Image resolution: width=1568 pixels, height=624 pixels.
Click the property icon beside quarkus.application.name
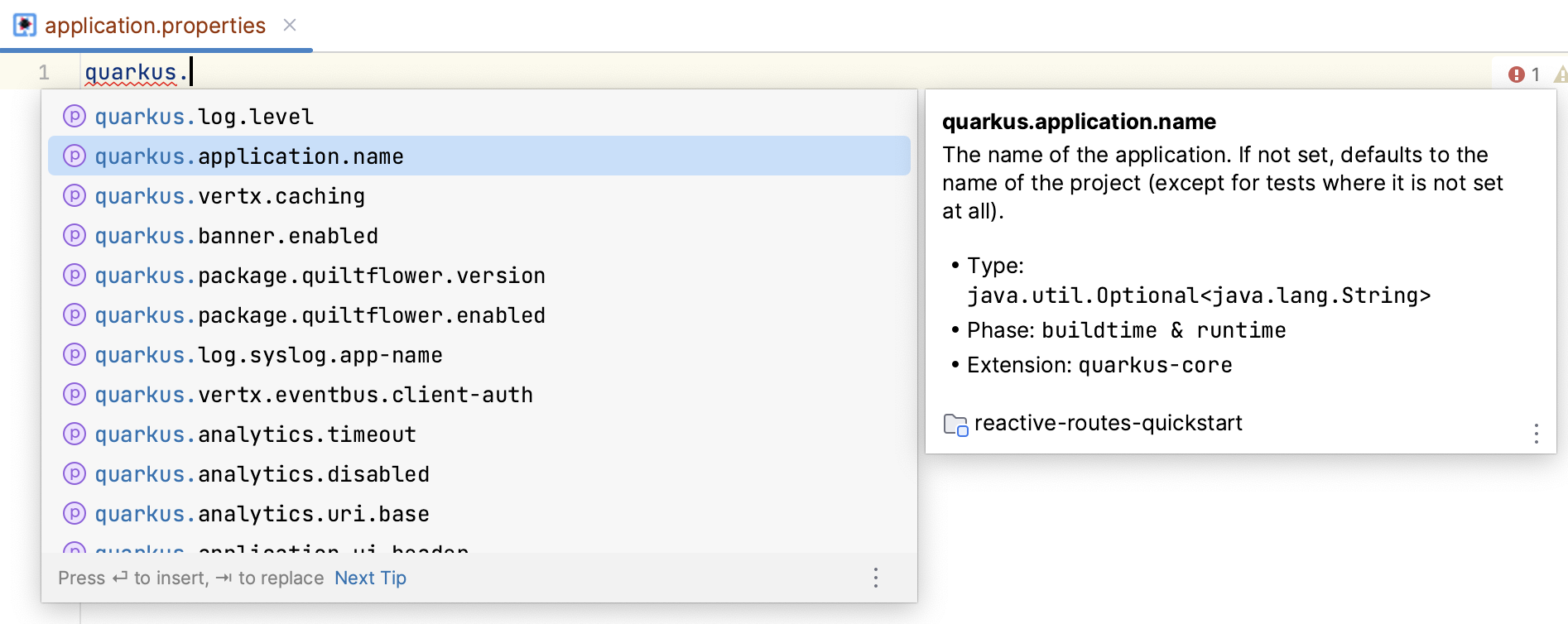(75, 156)
